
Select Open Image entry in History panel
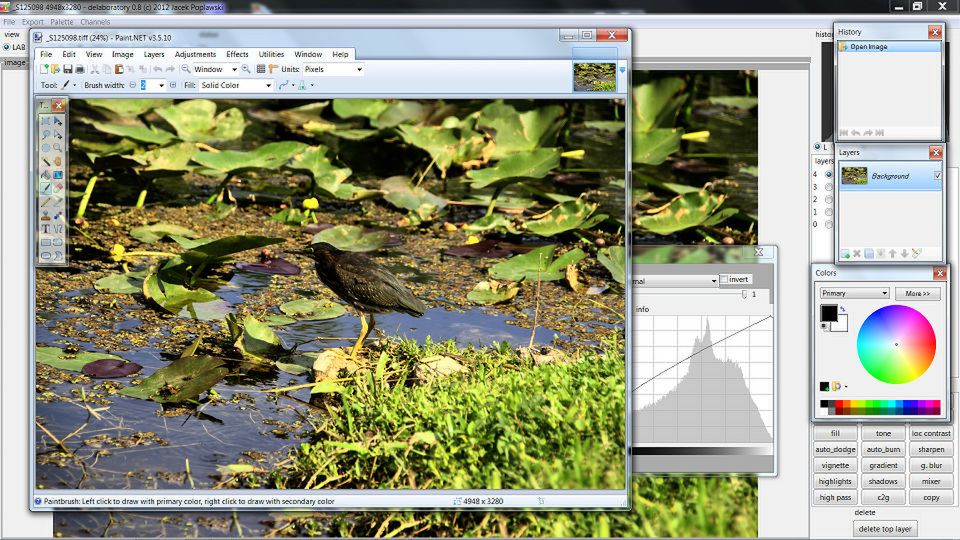pos(889,47)
